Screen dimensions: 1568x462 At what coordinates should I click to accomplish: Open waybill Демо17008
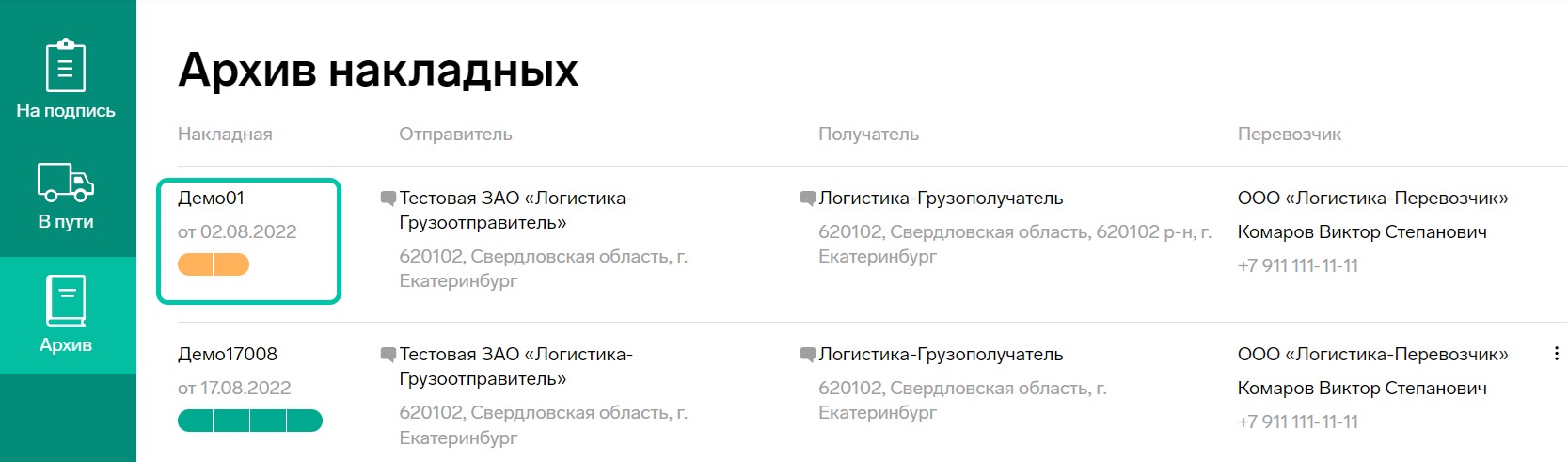[228, 354]
